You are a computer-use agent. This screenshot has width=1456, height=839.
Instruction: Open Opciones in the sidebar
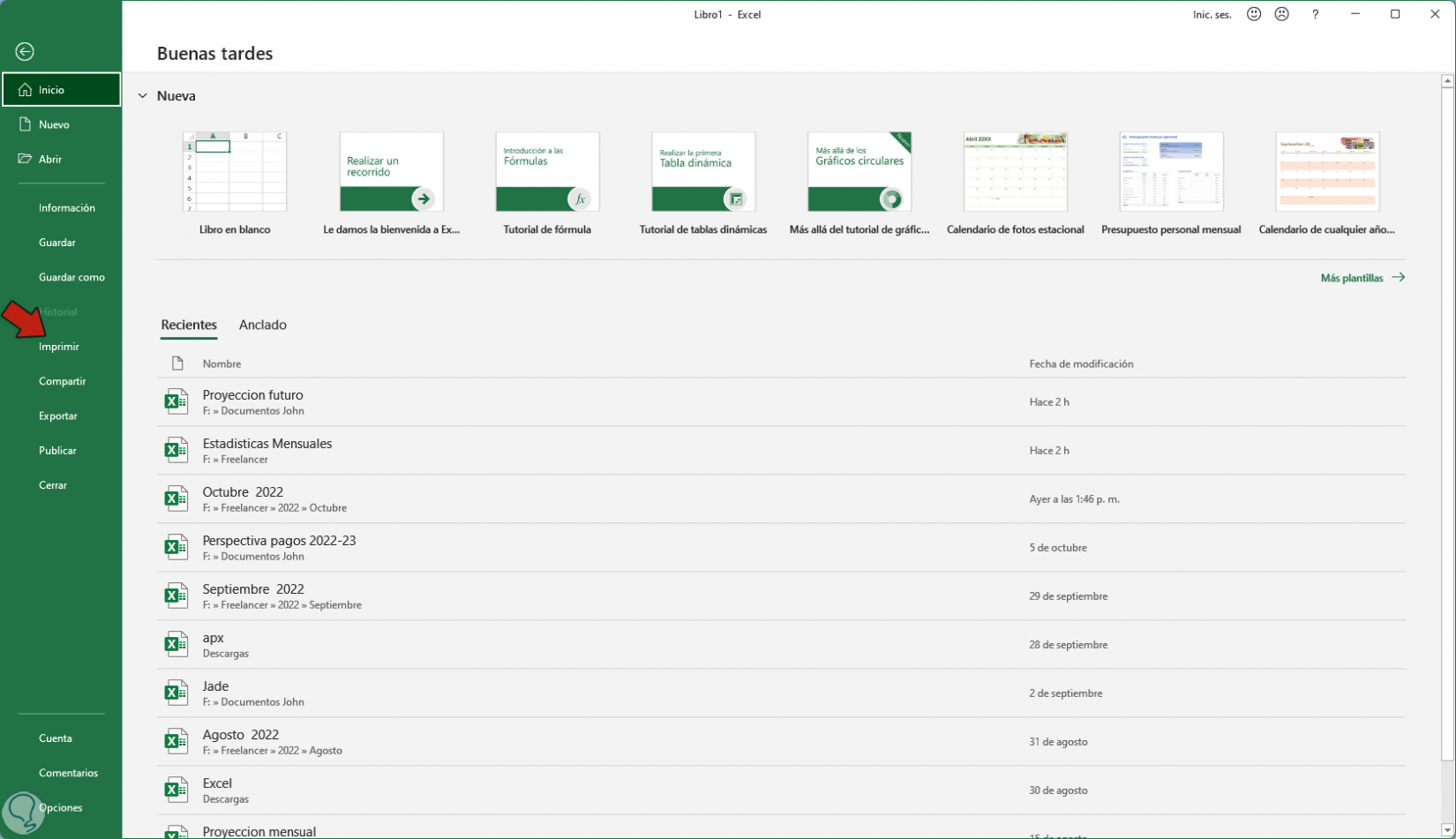coord(61,807)
